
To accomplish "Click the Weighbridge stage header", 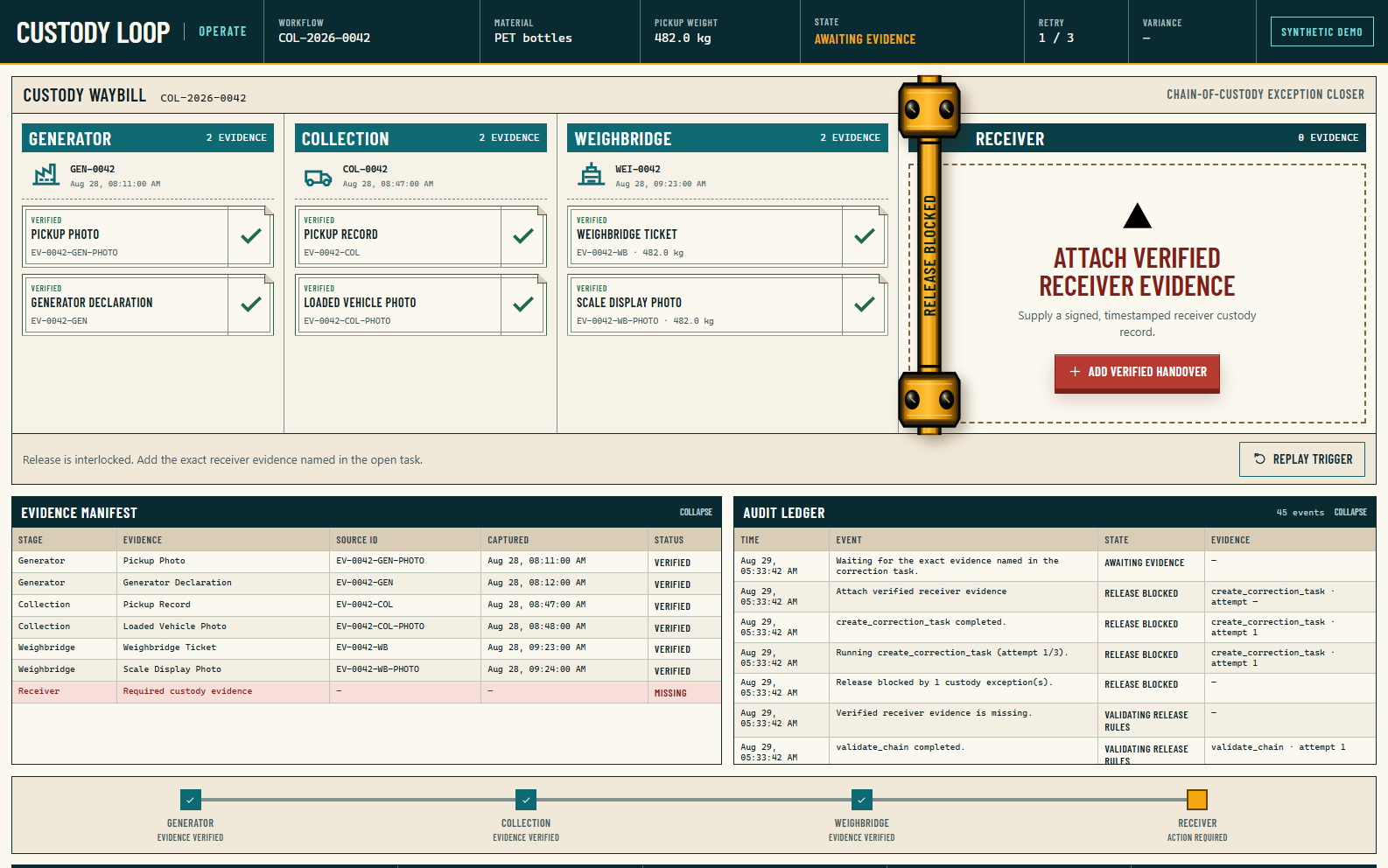I will tap(728, 138).
